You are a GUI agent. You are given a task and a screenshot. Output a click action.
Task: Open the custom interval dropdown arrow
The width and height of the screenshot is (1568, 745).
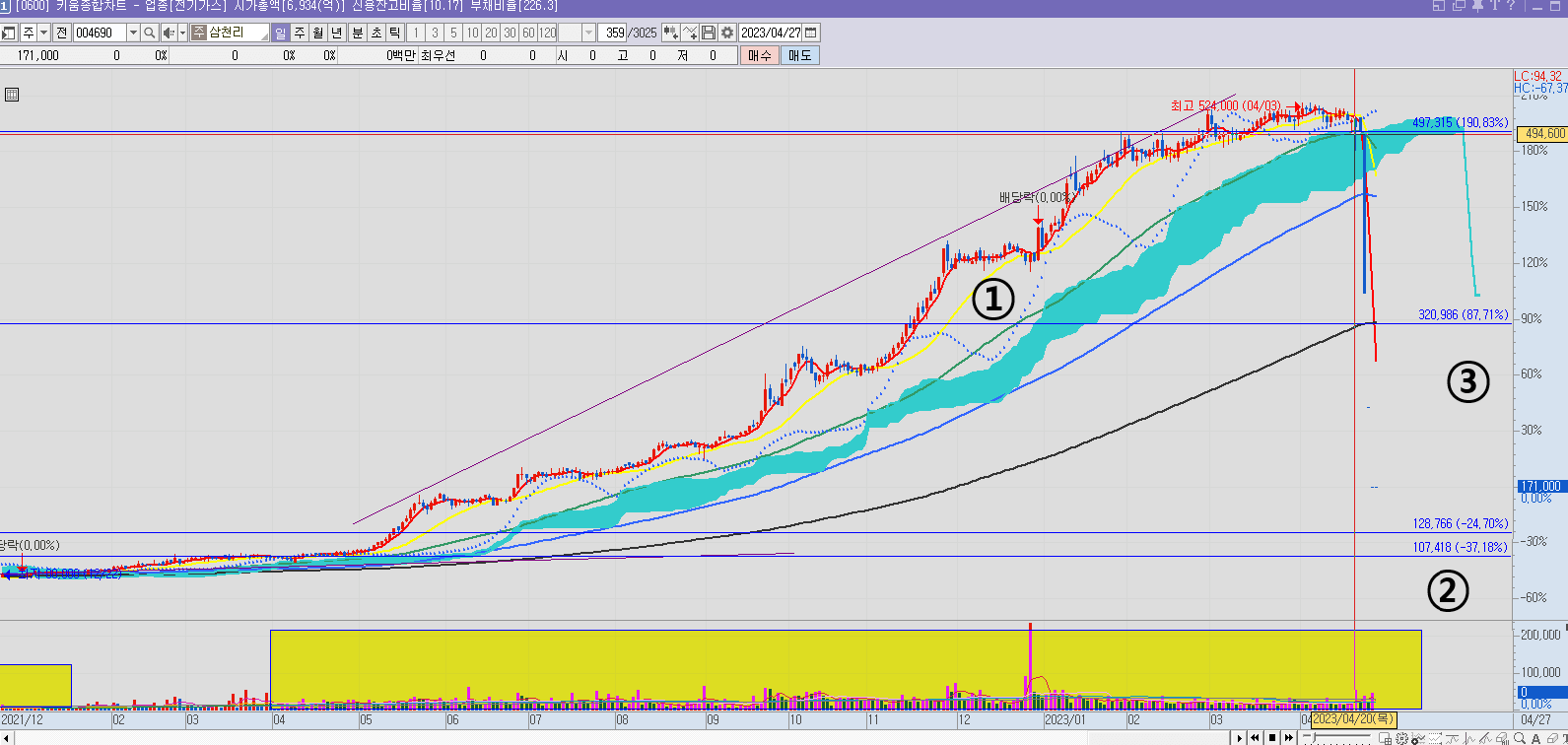[x=589, y=33]
